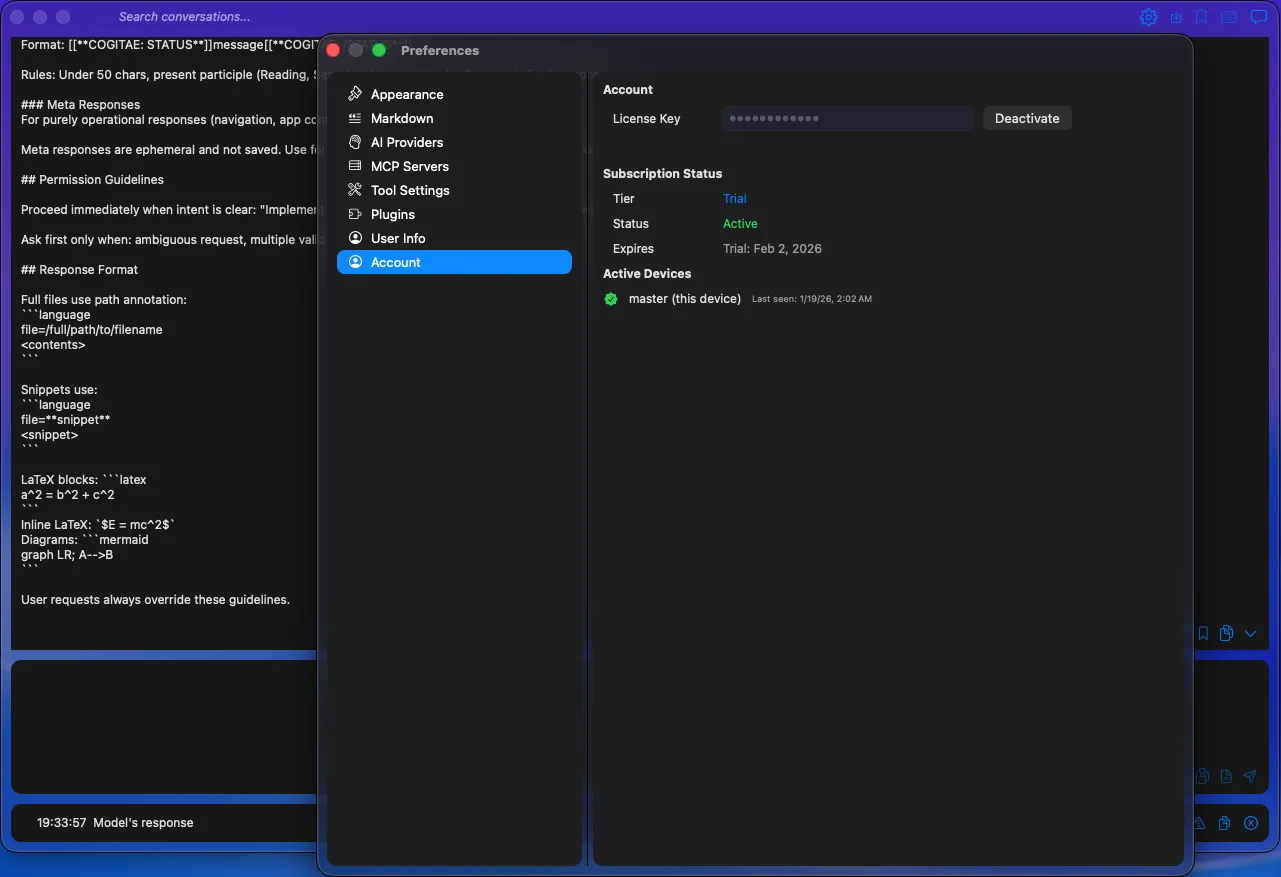Click the panel icon left of the chat bubble
This screenshot has width=1281, height=877.
point(1227,16)
